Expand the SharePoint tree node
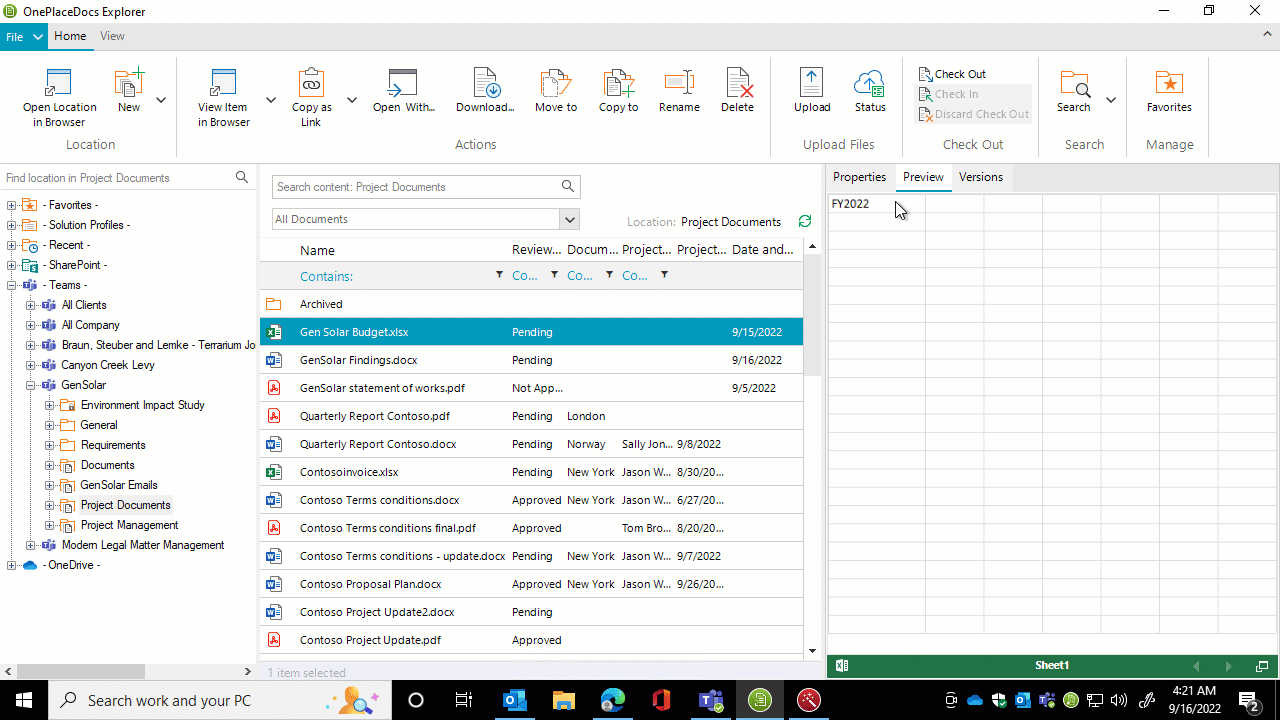This screenshot has height=720, width=1280. 12,265
